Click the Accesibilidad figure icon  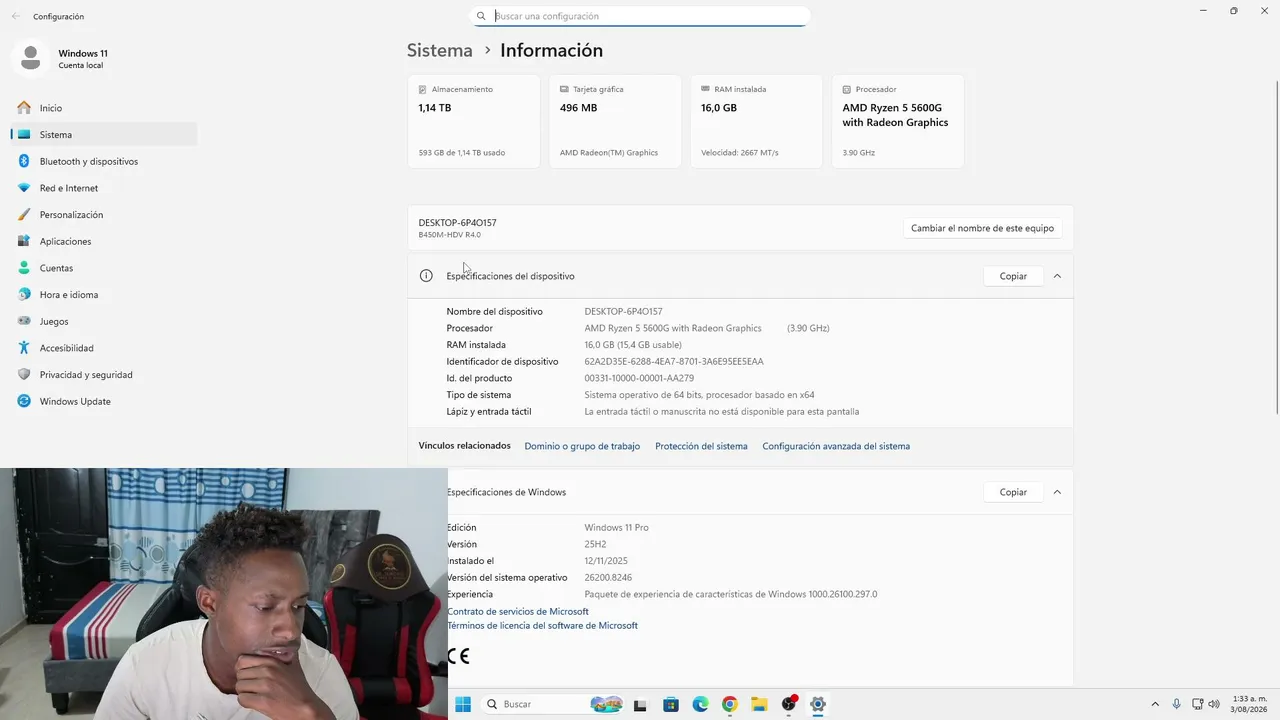click(x=23, y=348)
